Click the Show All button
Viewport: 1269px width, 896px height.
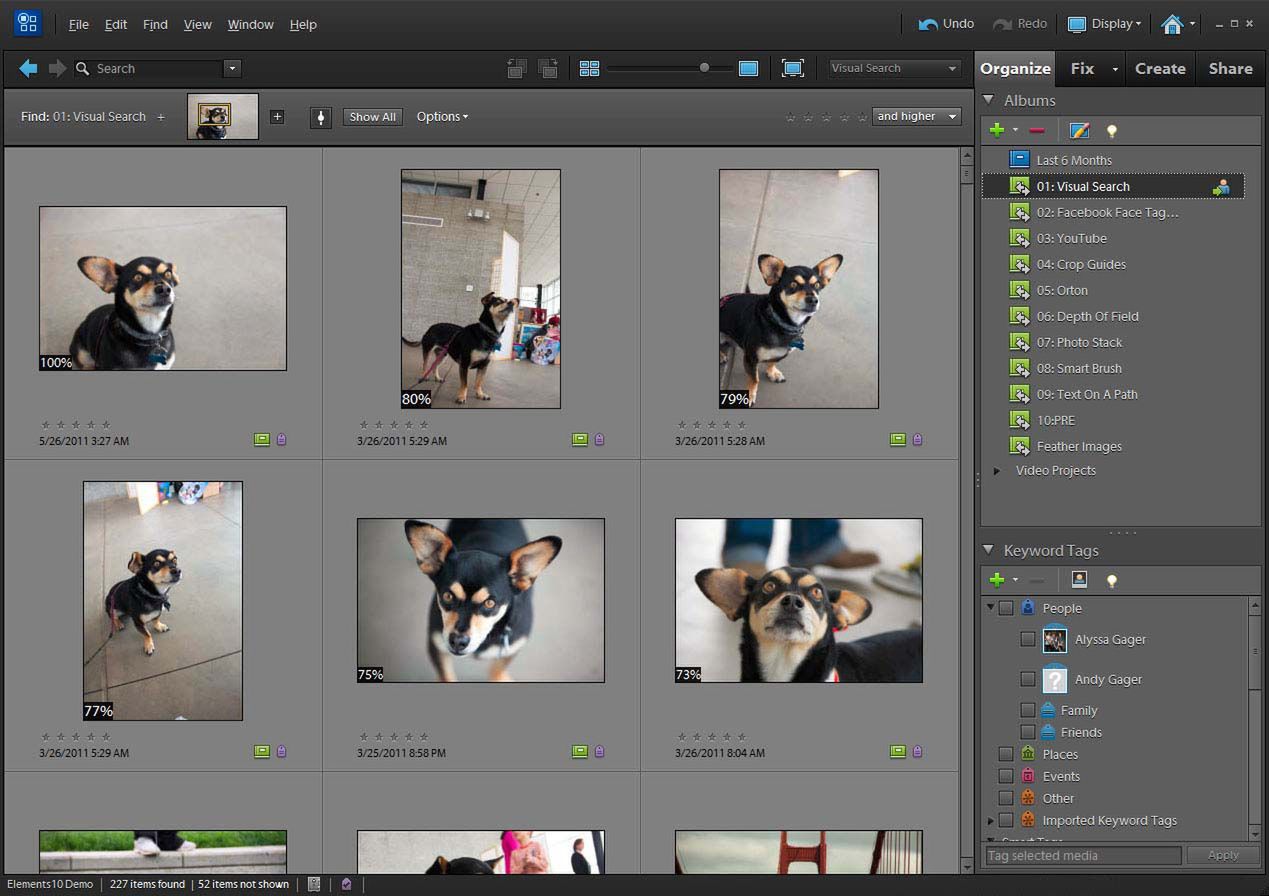point(373,117)
